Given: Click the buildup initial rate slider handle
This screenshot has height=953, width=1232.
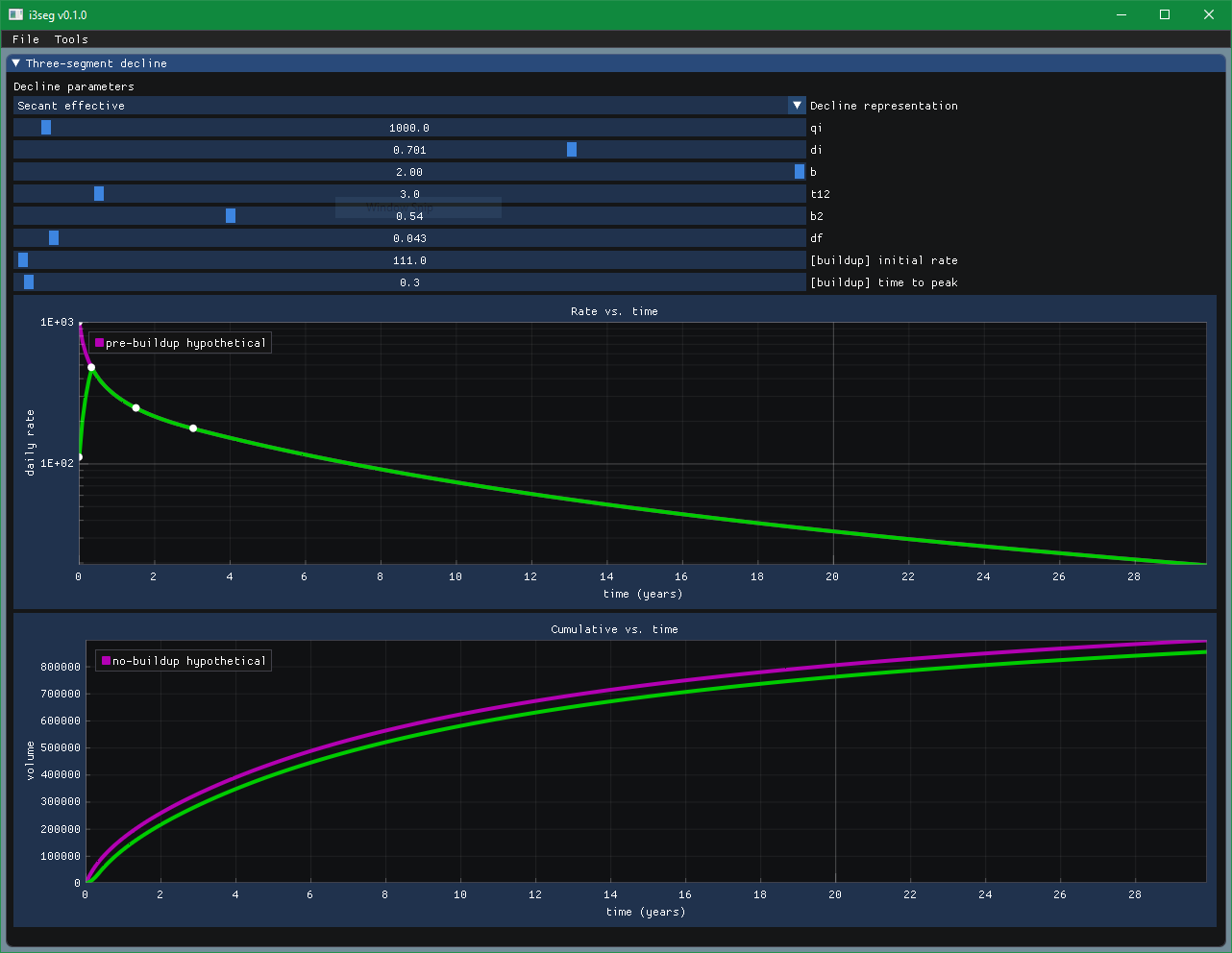Looking at the screenshot, I should pos(23,260).
